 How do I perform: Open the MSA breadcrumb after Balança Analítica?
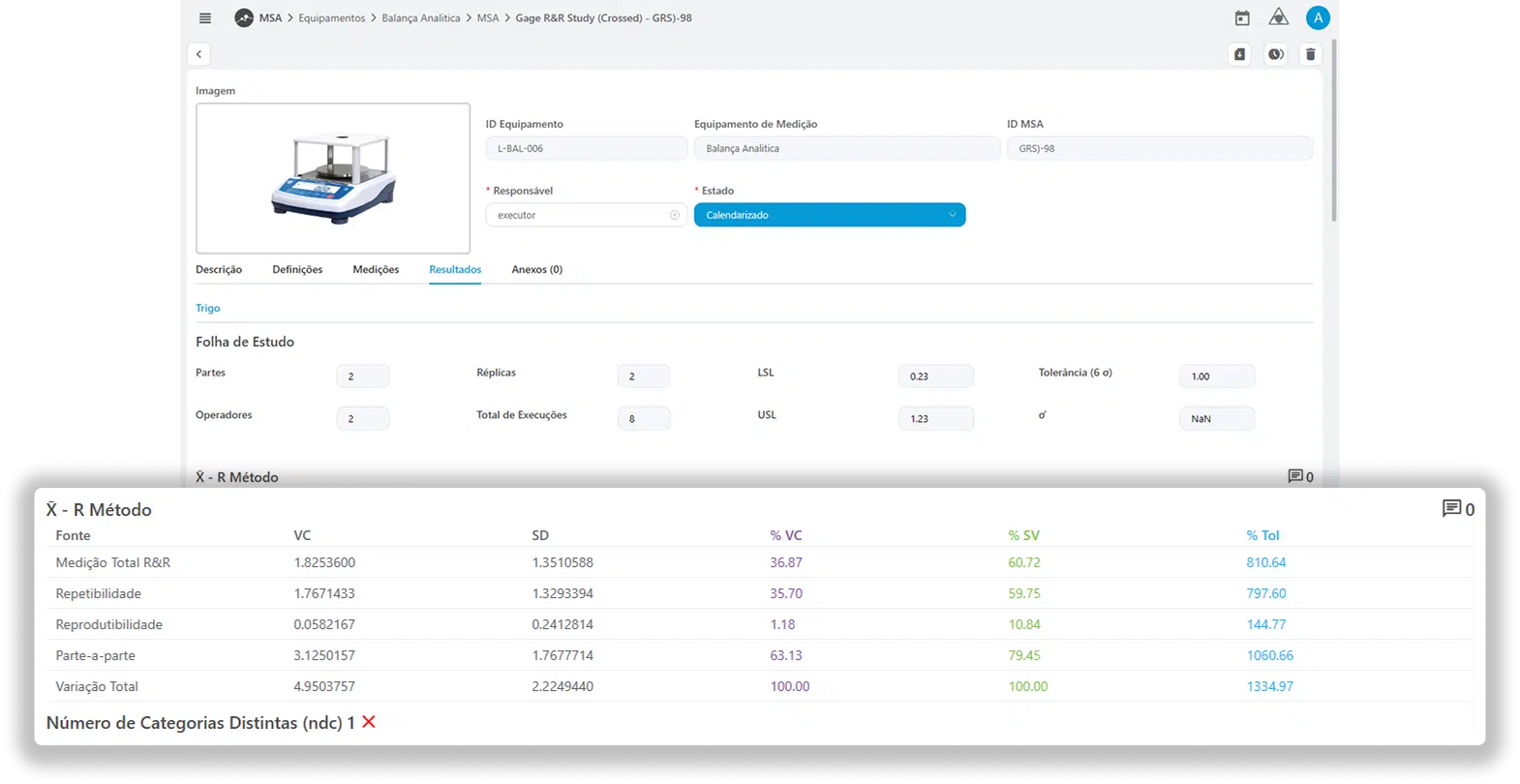[x=488, y=18]
